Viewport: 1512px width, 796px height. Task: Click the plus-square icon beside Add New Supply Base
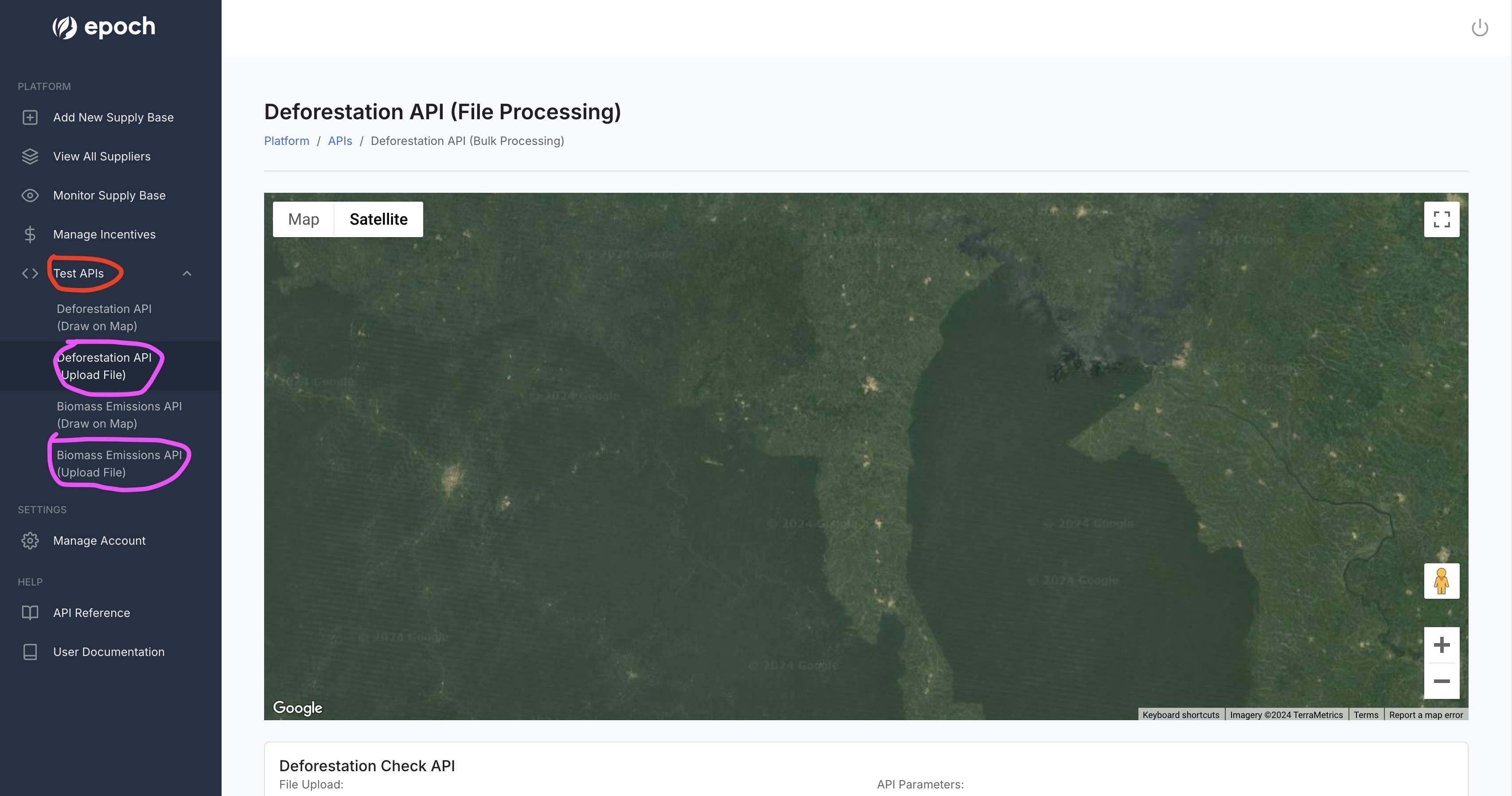click(x=30, y=117)
